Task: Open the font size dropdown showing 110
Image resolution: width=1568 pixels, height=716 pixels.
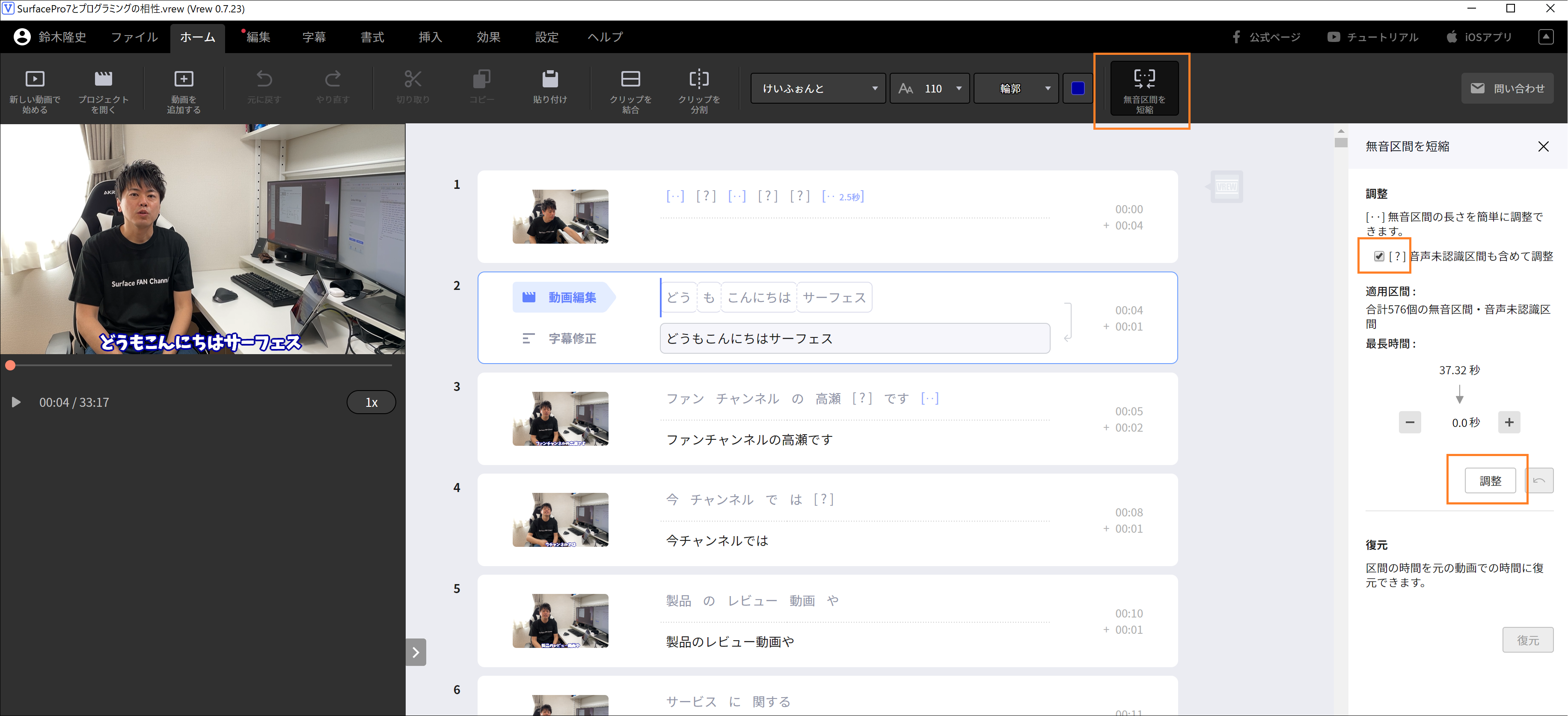Action: point(930,89)
